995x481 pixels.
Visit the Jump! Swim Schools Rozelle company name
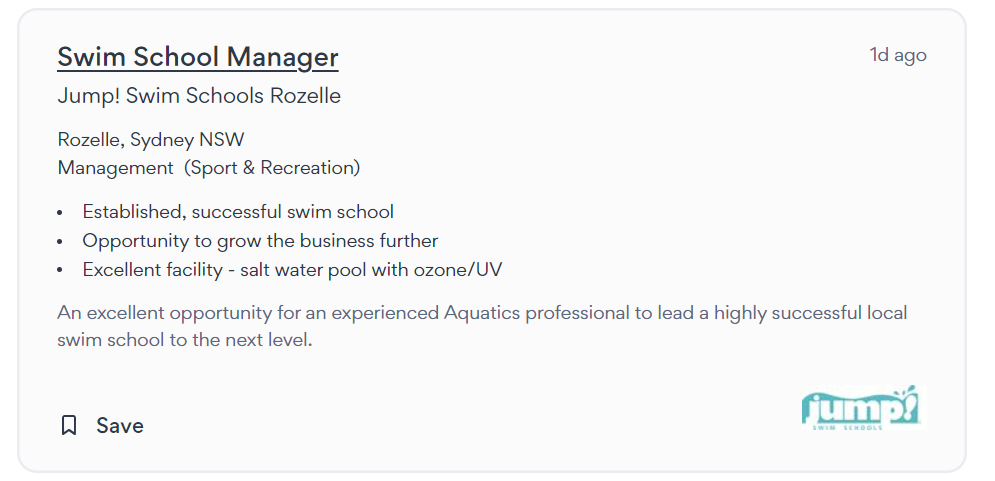199,96
